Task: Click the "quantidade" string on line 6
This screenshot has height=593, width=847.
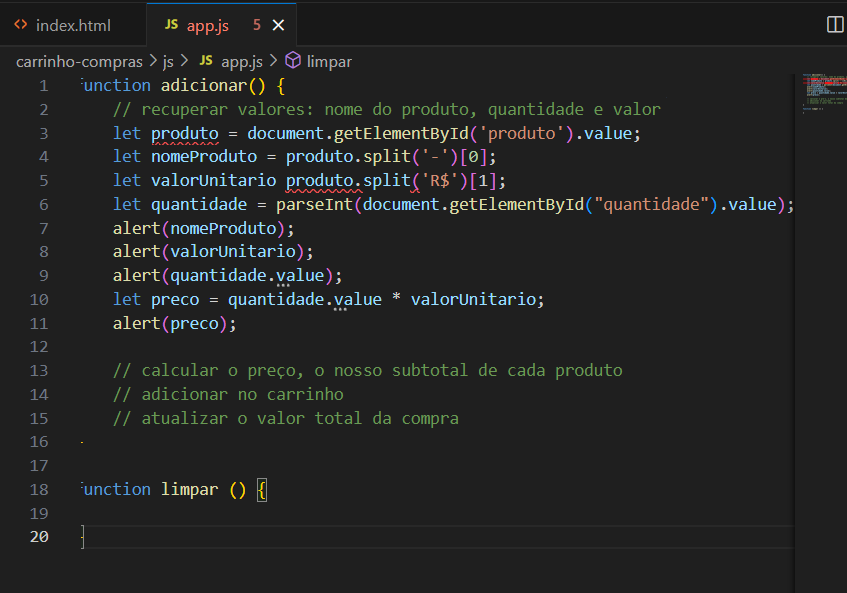Action: (x=651, y=205)
